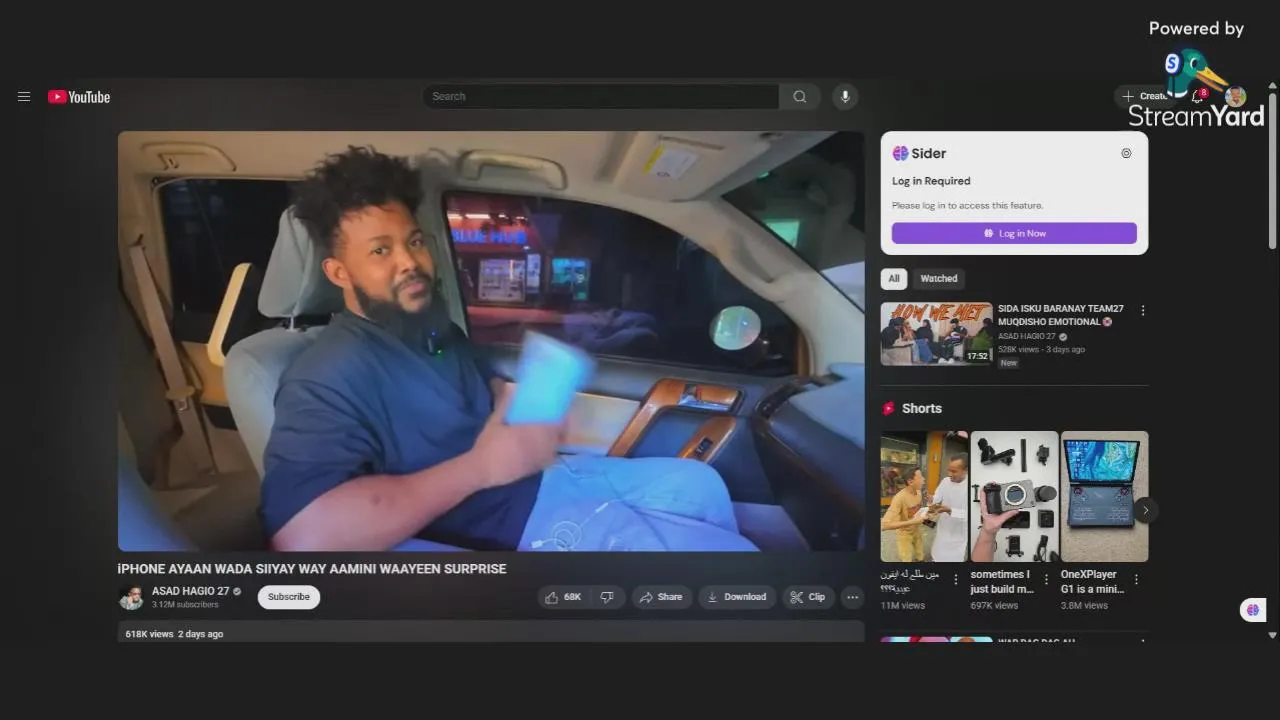Start voice search with microphone icon
This screenshot has height=720, width=1280.
[845, 96]
